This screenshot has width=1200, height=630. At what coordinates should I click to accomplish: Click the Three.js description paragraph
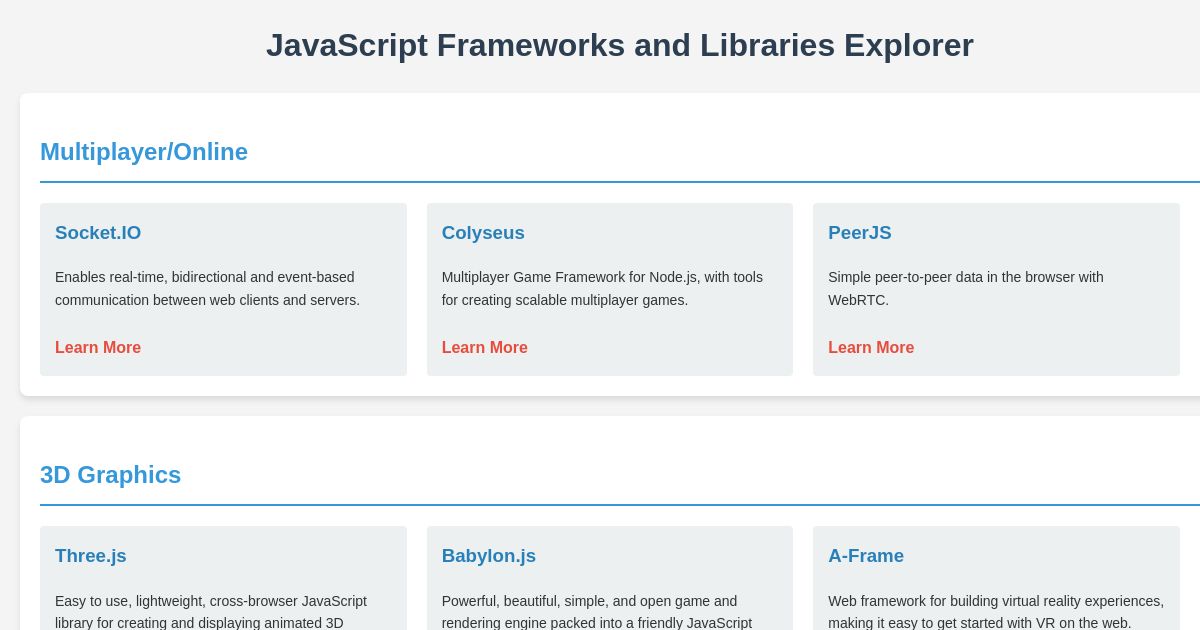click(211, 611)
